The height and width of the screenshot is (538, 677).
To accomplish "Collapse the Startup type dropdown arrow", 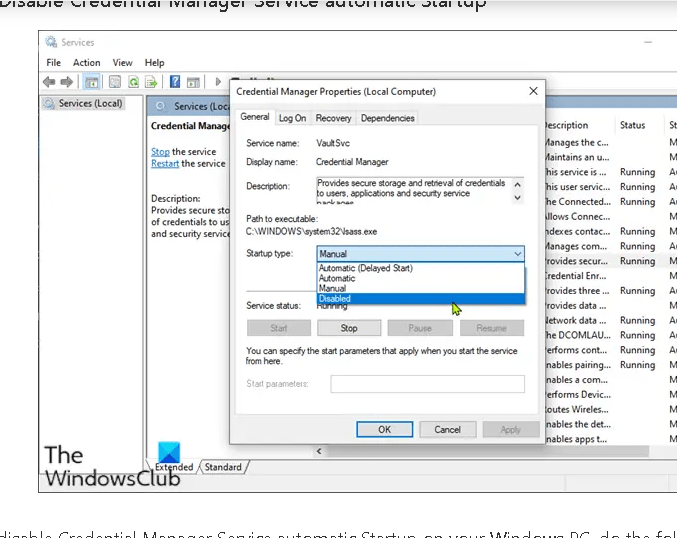I will (x=517, y=254).
